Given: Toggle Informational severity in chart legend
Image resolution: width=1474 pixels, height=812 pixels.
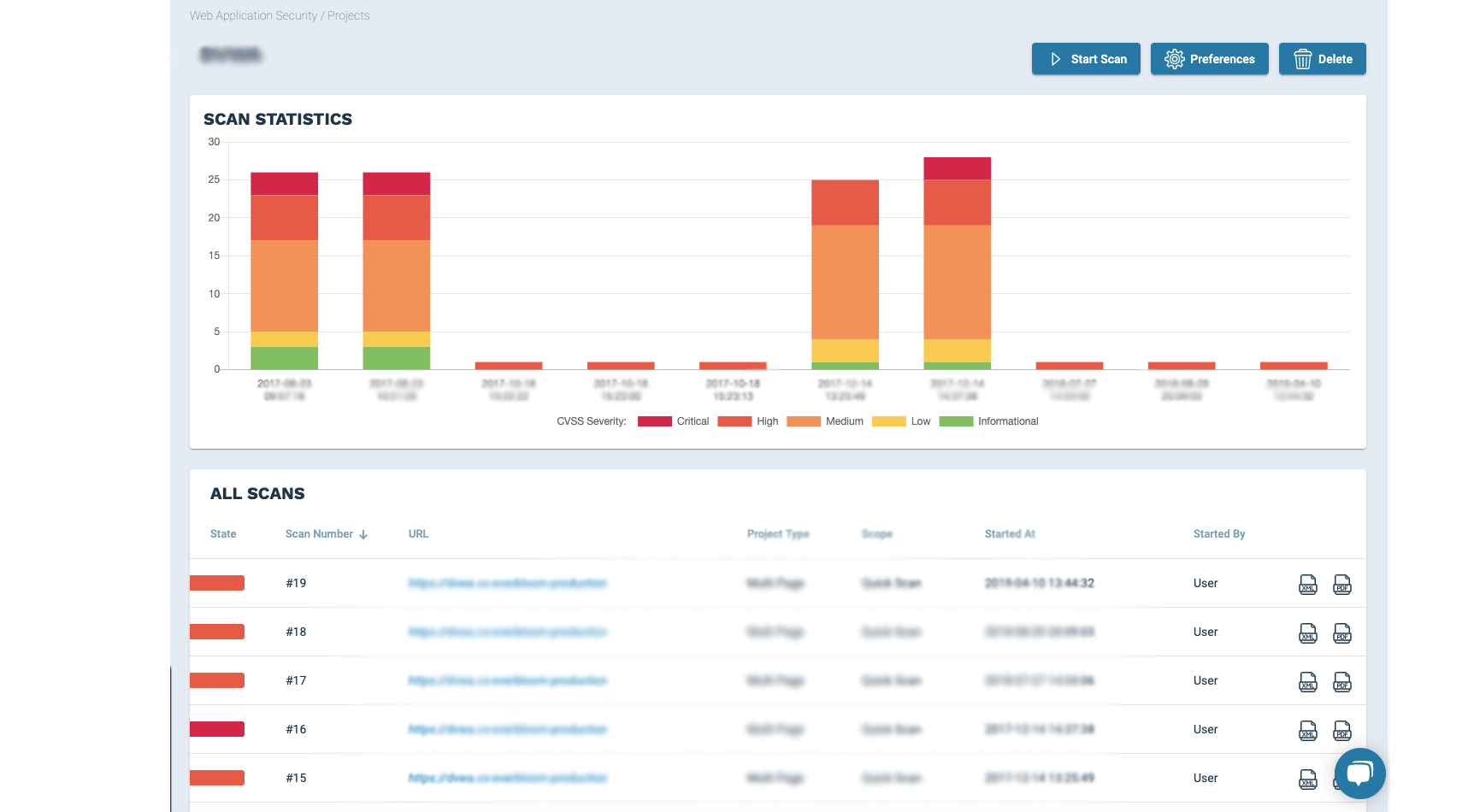Looking at the screenshot, I should coord(989,421).
